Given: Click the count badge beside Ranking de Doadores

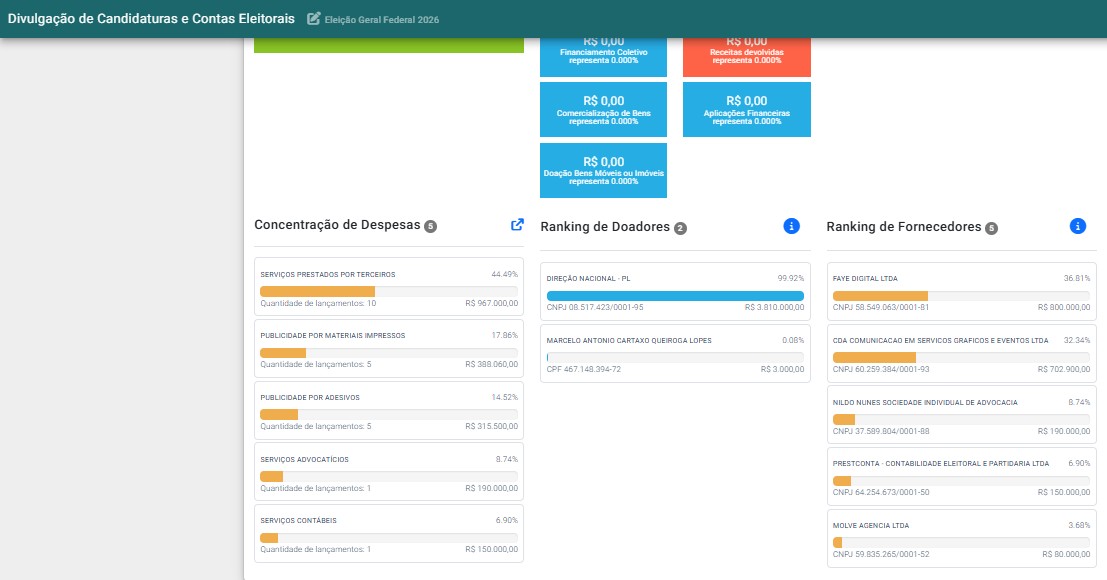Looking at the screenshot, I should 680,228.
